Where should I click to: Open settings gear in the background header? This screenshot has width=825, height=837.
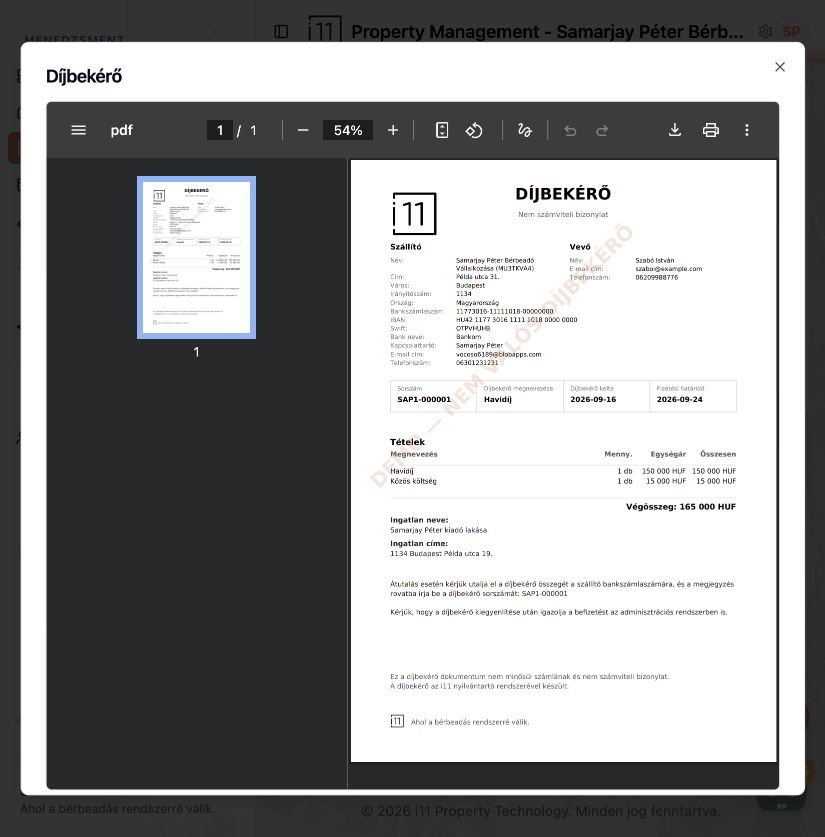(x=765, y=31)
